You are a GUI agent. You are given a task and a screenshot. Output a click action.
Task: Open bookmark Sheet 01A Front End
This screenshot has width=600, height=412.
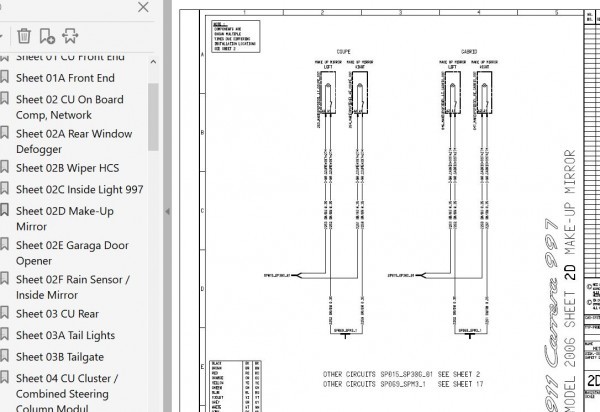point(65,78)
